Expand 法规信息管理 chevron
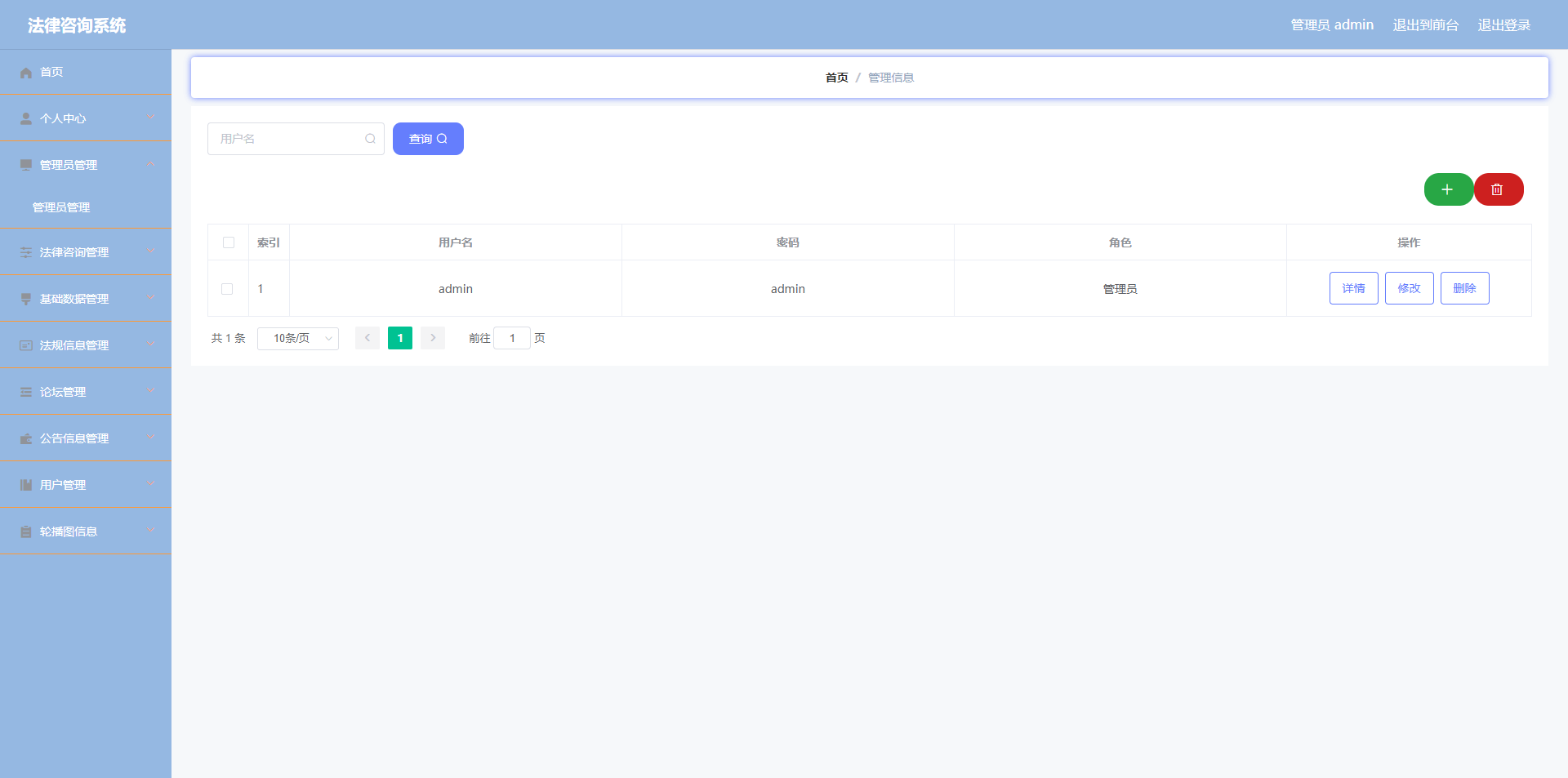 click(x=151, y=345)
